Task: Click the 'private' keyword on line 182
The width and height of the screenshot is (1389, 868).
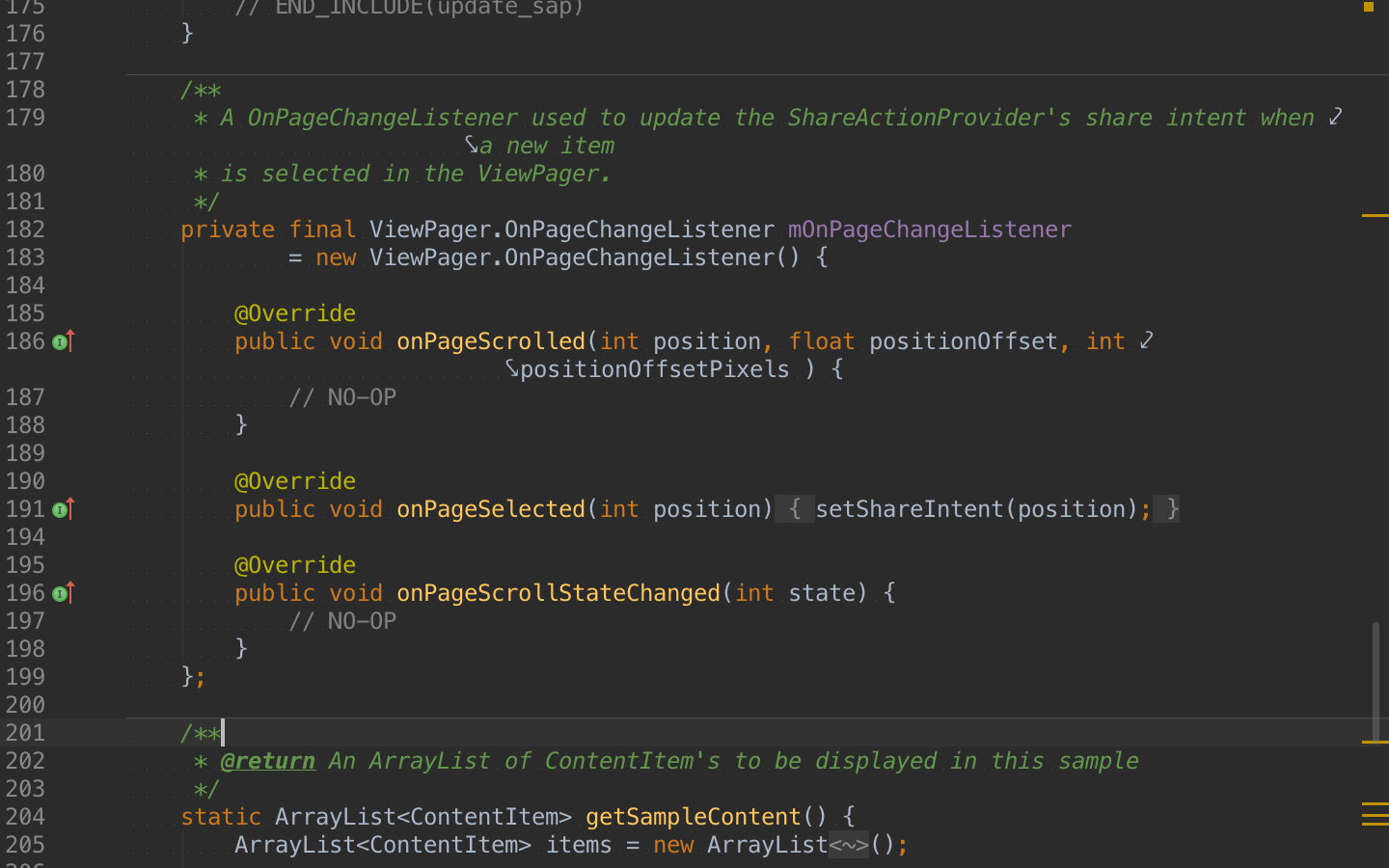Action: (228, 230)
